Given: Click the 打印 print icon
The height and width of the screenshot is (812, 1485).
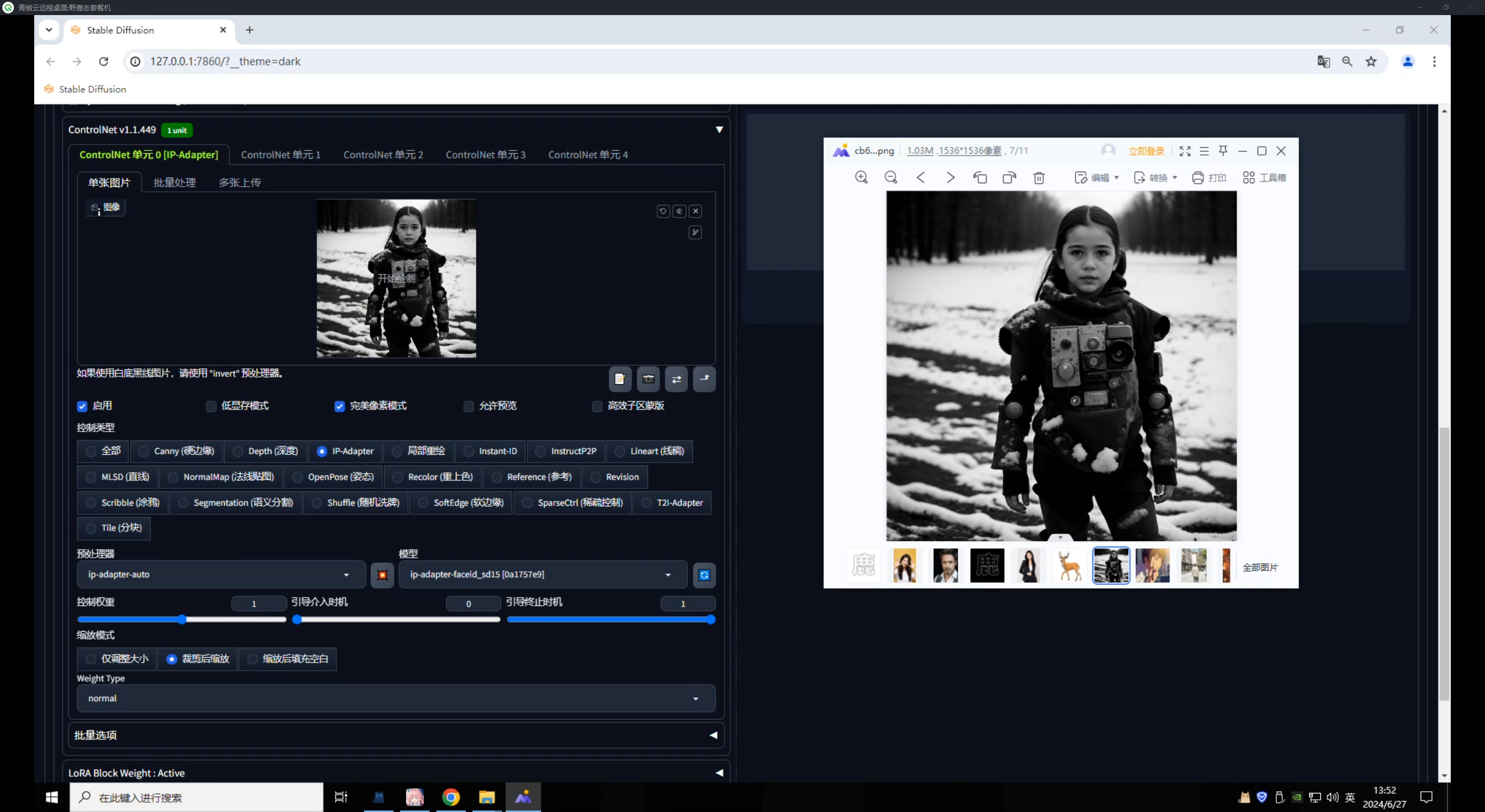Looking at the screenshot, I should (1209, 177).
